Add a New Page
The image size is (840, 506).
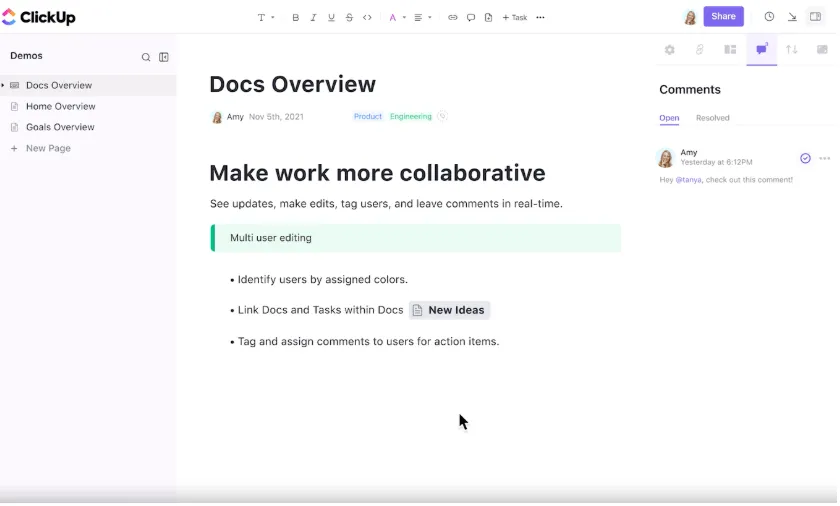(x=41, y=148)
